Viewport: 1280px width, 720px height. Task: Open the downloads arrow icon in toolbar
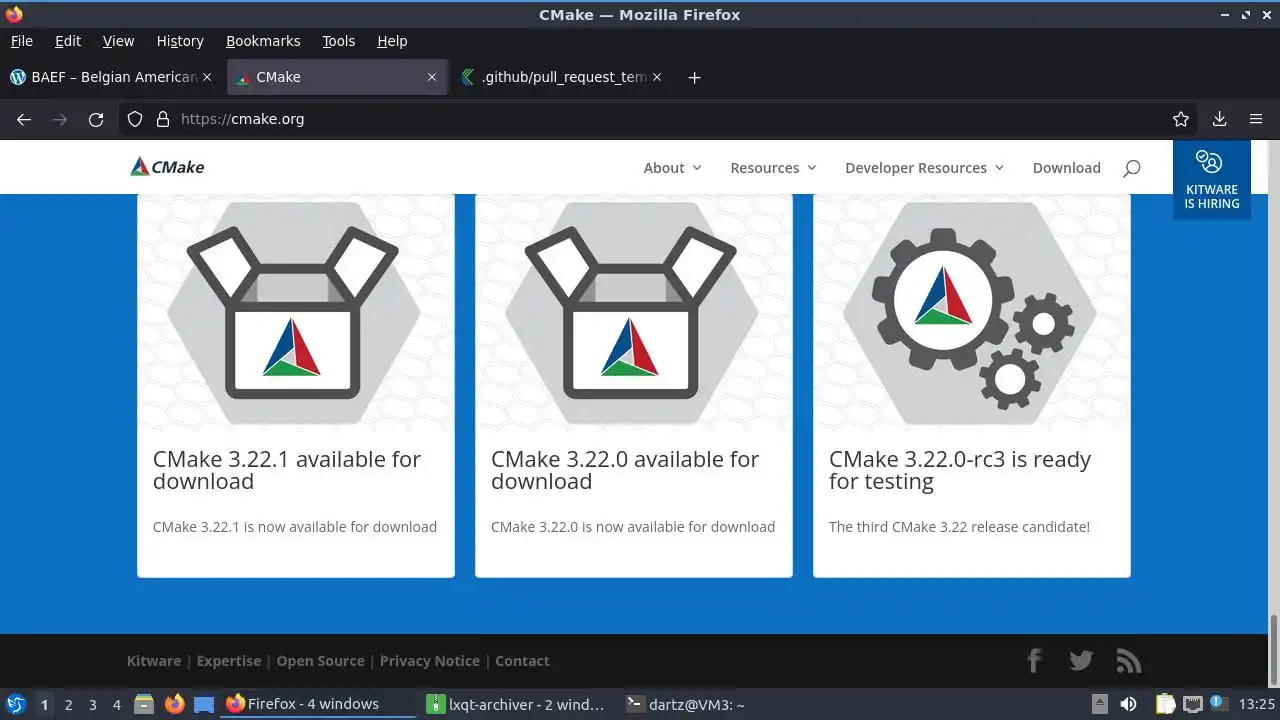(1219, 119)
